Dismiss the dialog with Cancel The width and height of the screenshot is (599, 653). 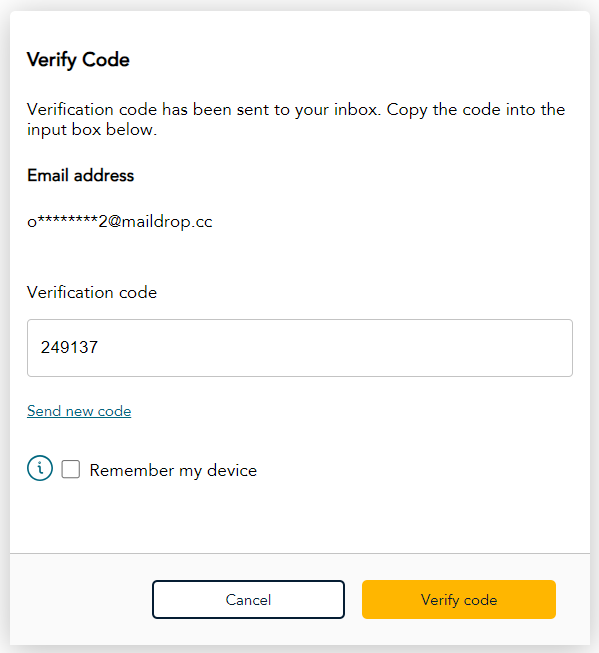click(x=248, y=599)
